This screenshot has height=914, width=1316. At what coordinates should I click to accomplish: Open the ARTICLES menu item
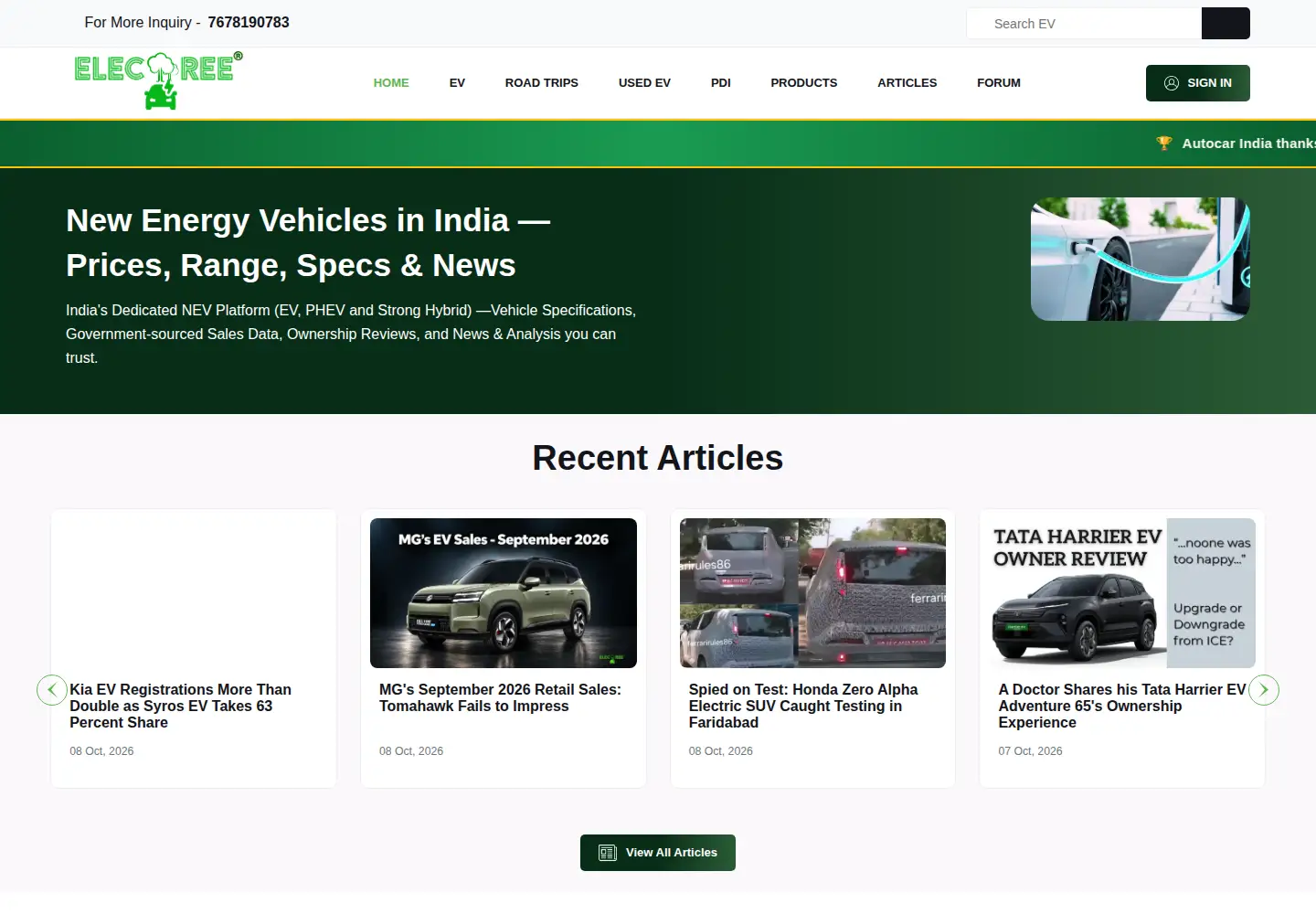click(x=907, y=83)
